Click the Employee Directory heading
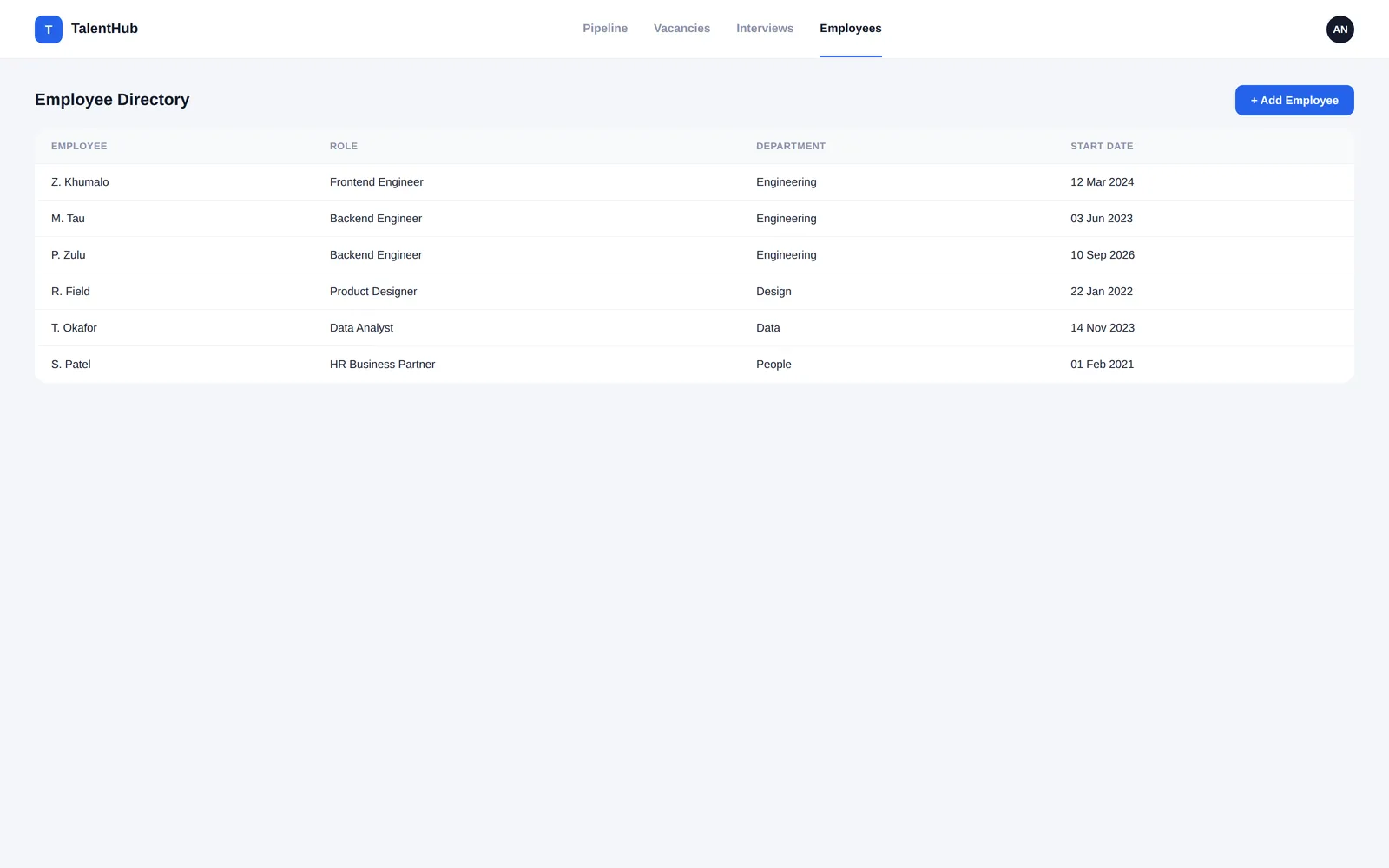 pyautogui.click(x=112, y=100)
